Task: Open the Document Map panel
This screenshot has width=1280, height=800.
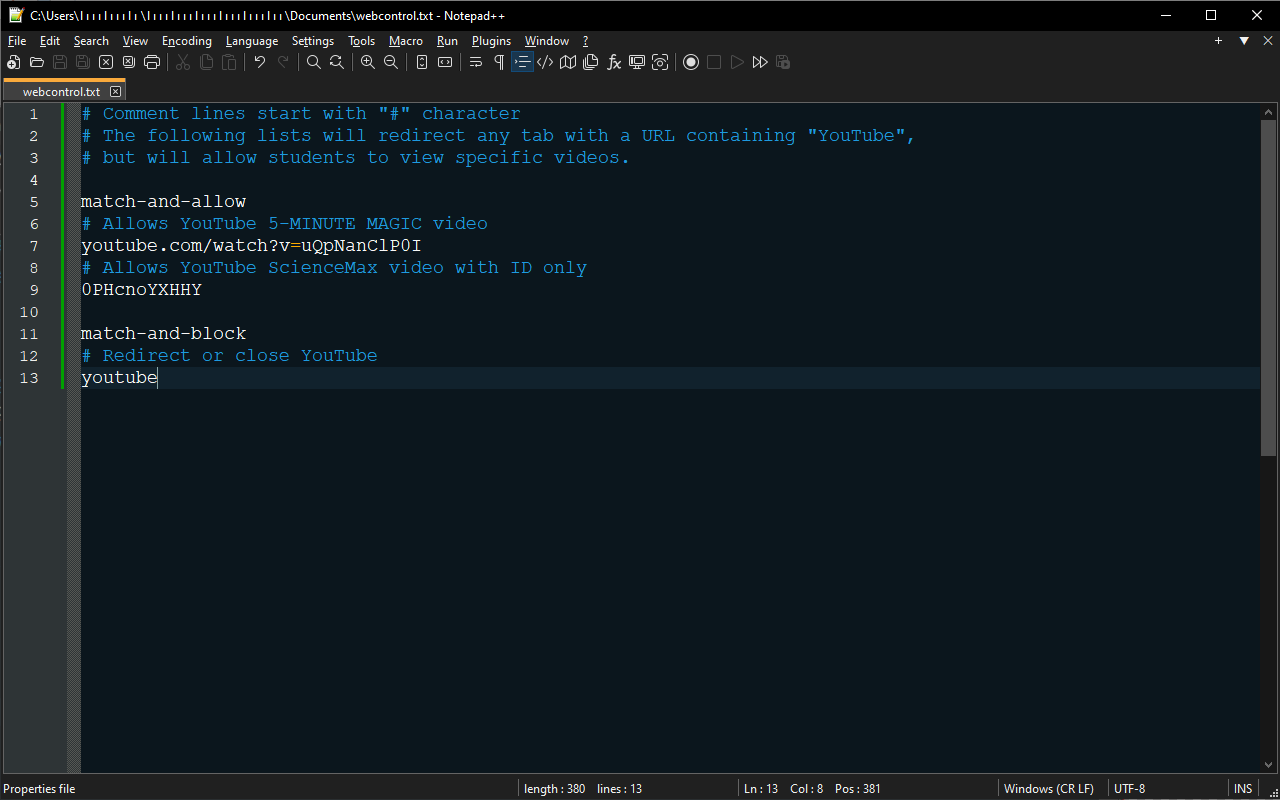Action: pyautogui.click(x=568, y=62)
